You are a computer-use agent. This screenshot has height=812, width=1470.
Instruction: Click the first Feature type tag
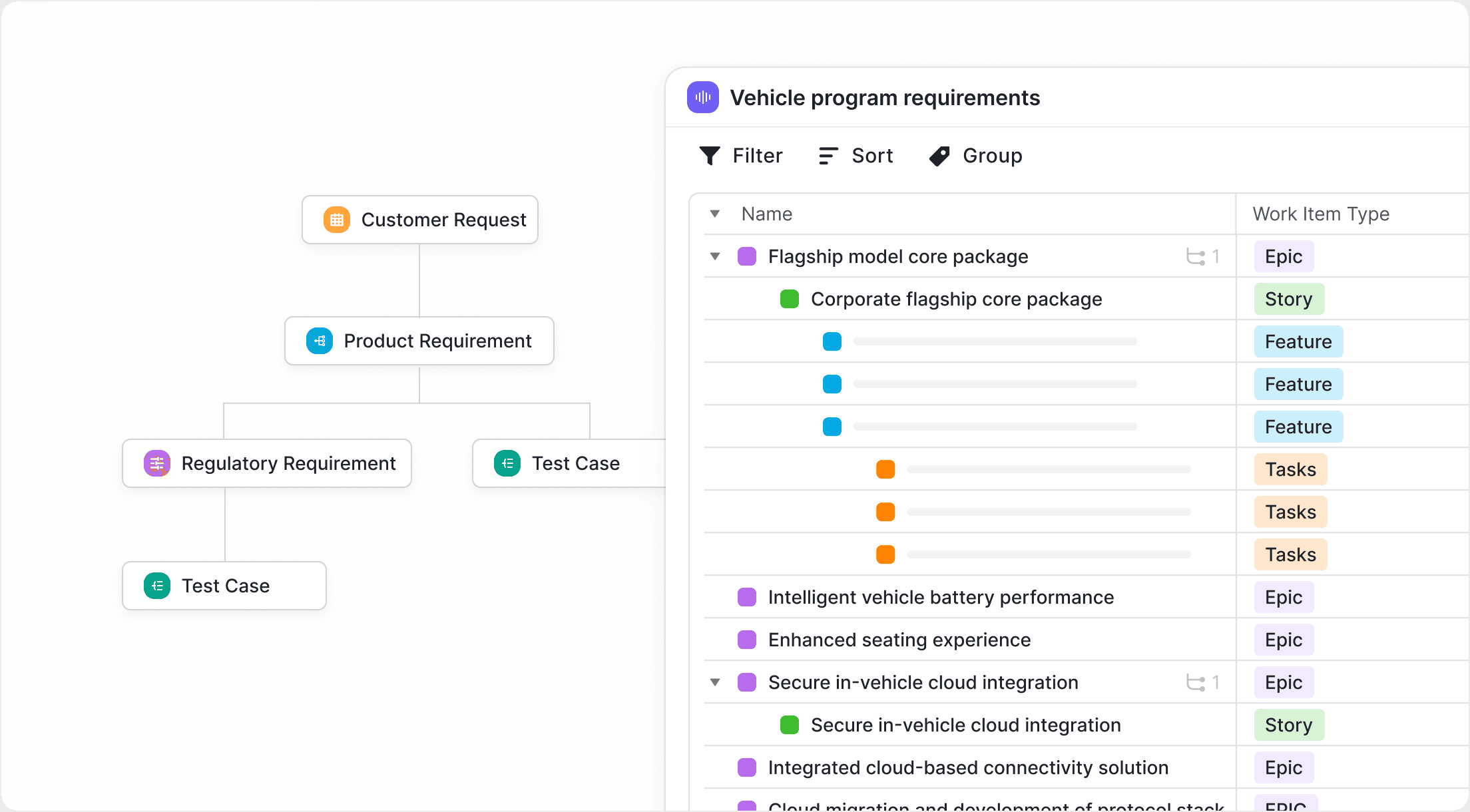1298,342
